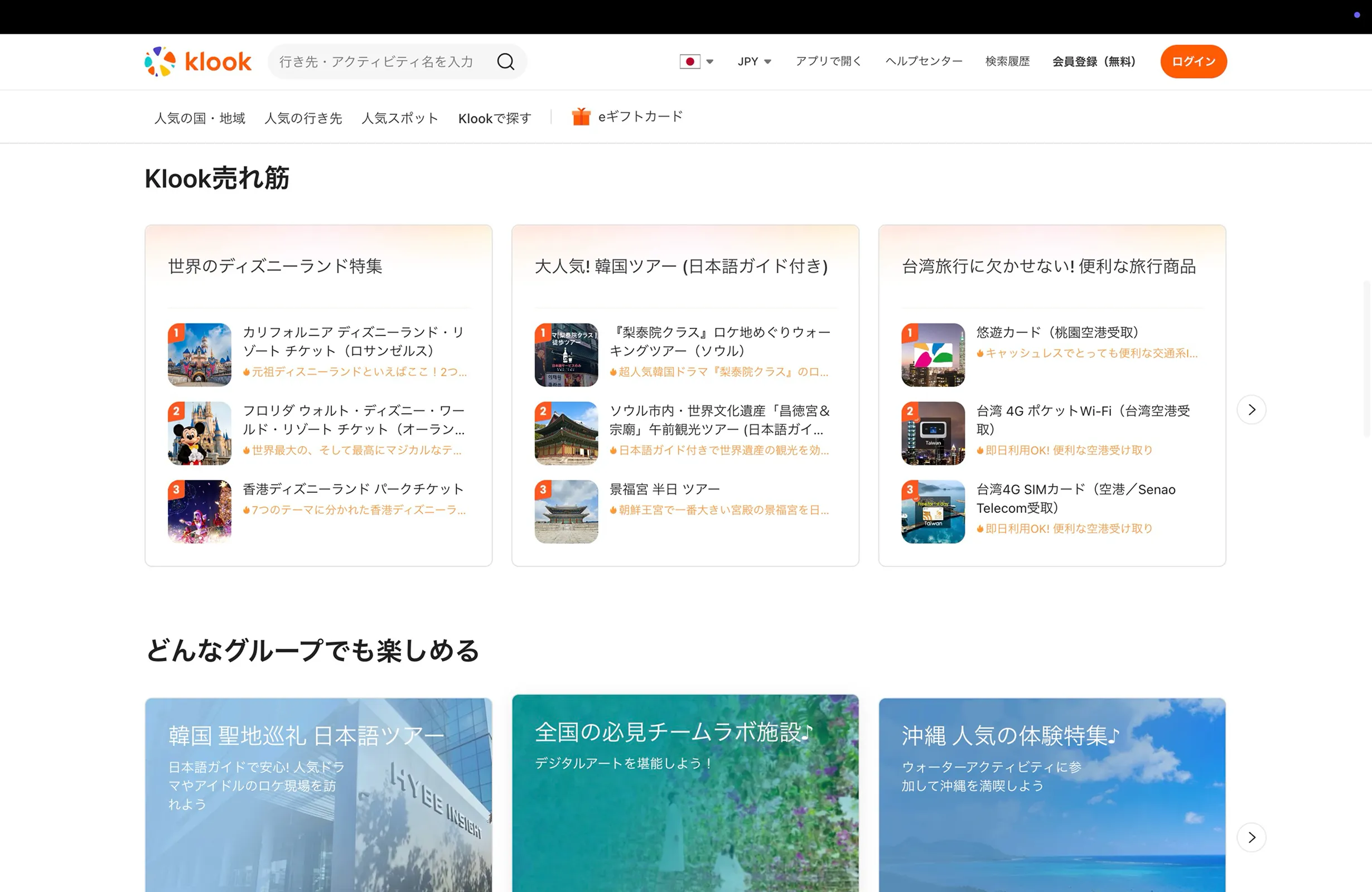
Task: Open the 人気スポット menu
Action: (400, 118)
